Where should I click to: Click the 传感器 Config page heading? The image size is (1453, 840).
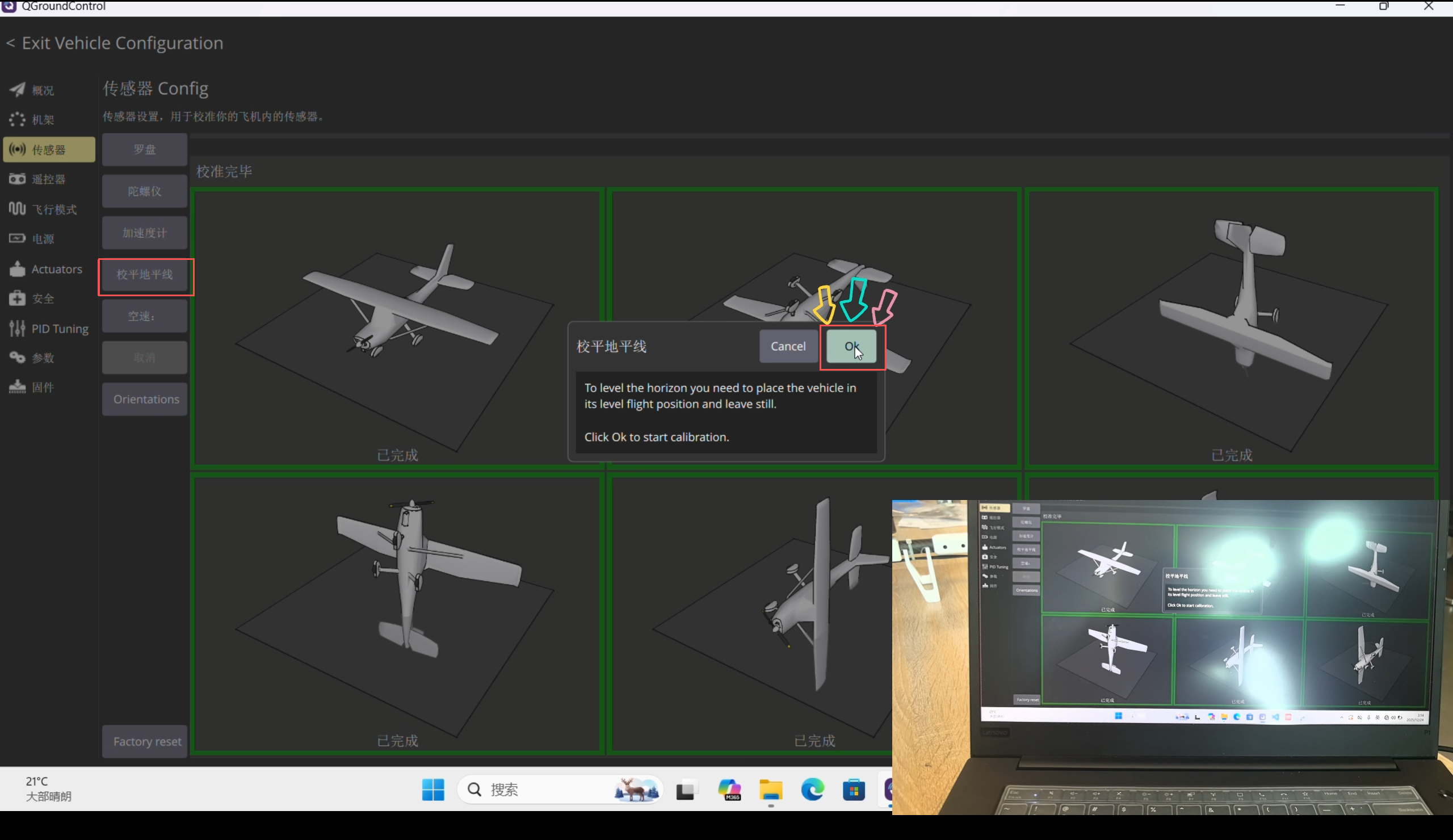(x=156, y=89)
